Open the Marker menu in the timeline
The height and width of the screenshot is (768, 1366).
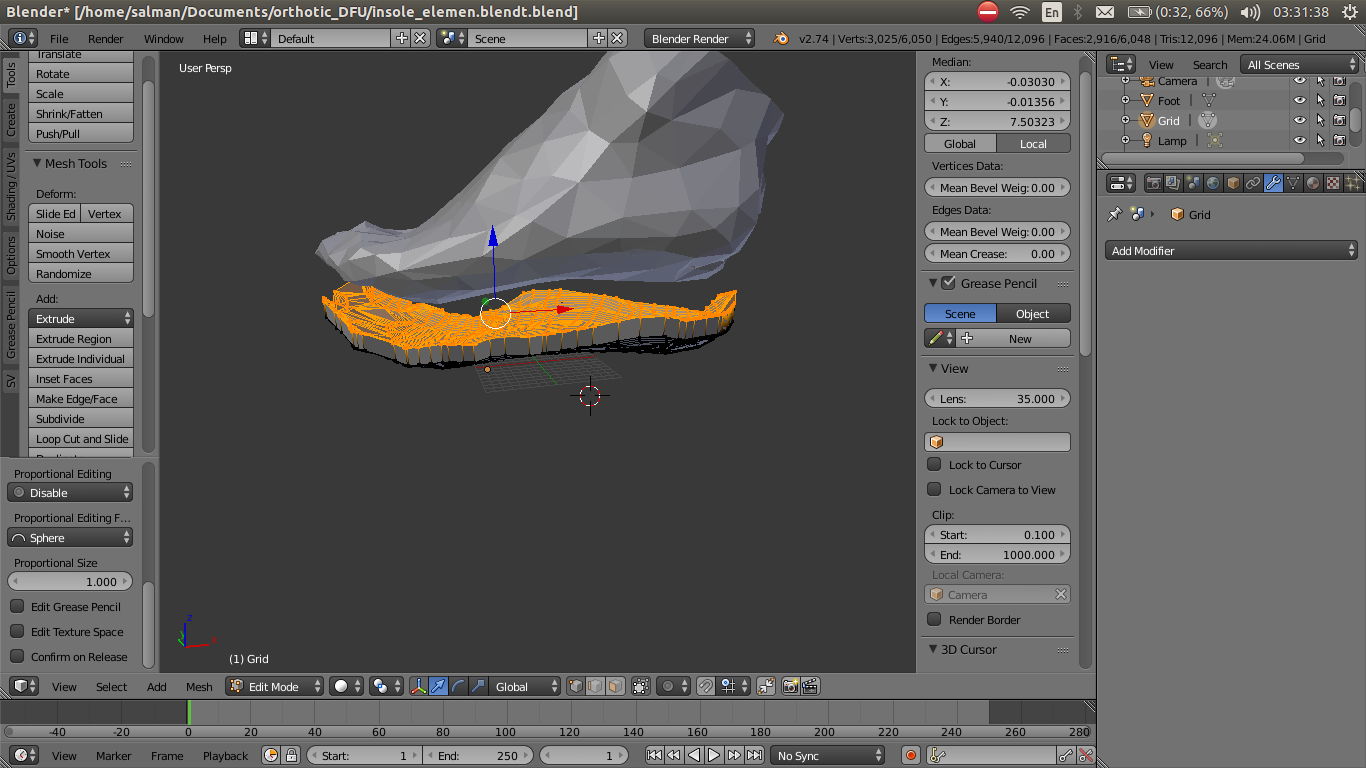112,755
